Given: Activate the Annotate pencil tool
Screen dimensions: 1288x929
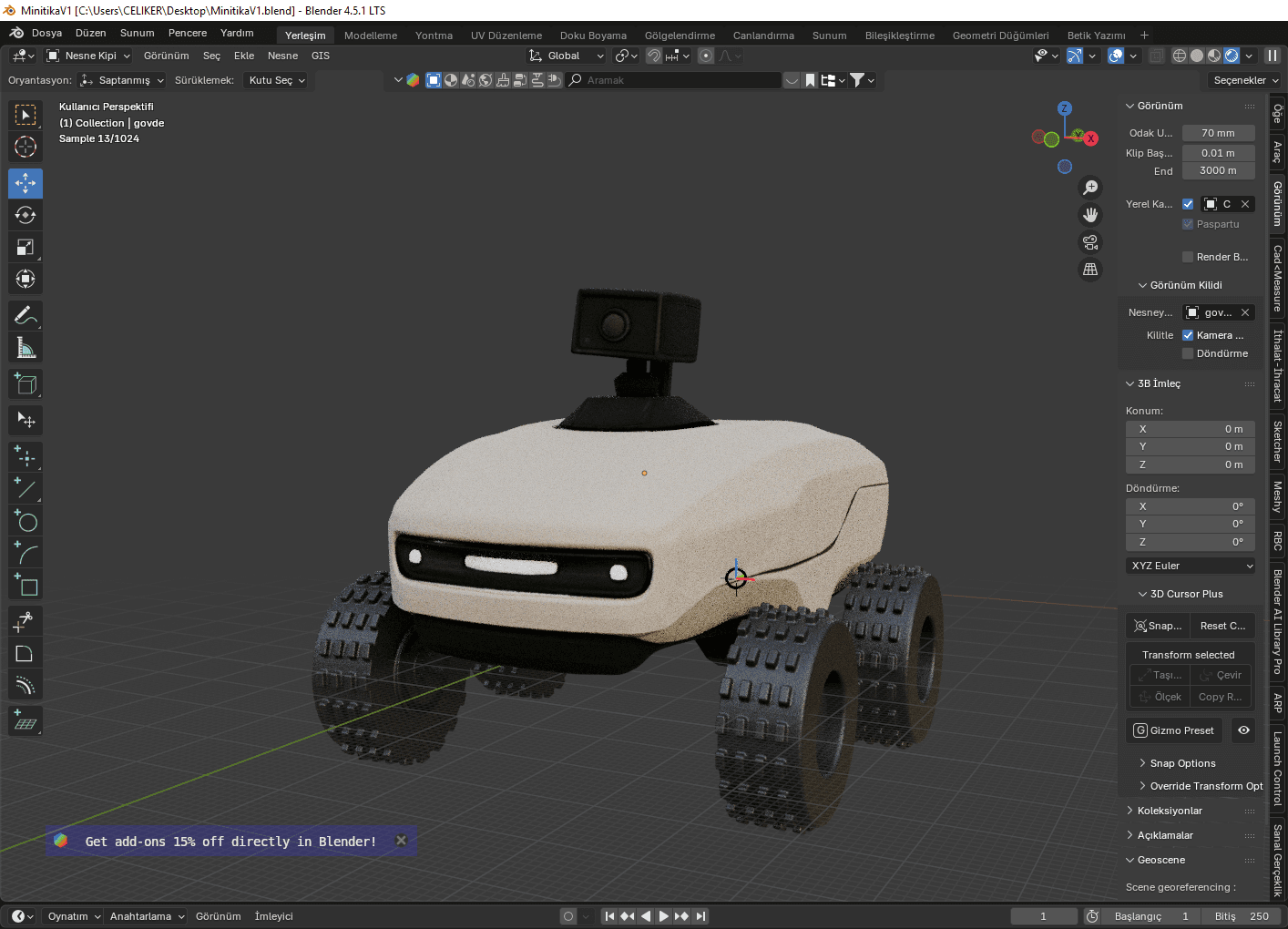Looking at the screenshot, I should pyautogui.click(x=26, y=316).
